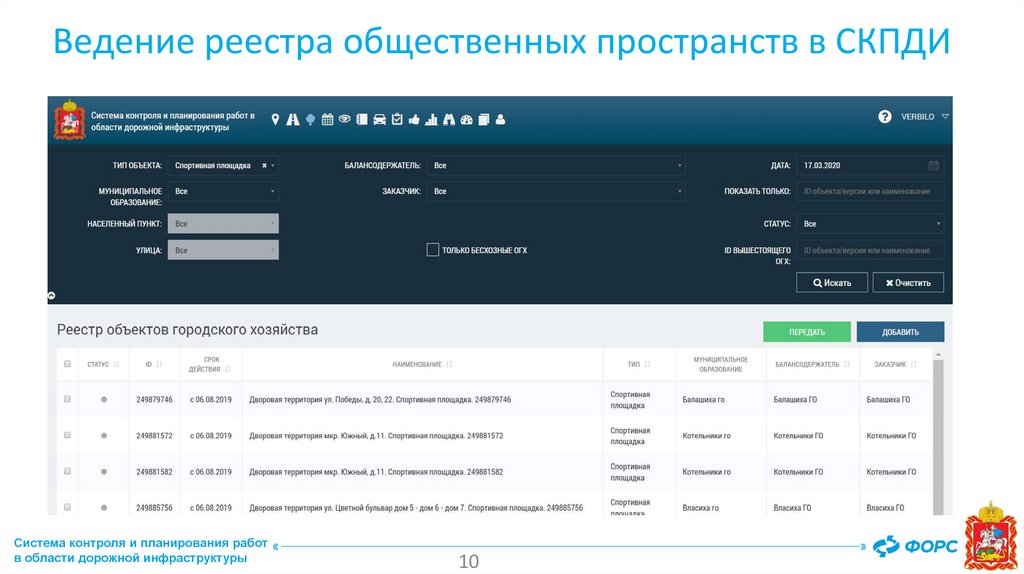The width and height of the screenshot is (1024, 574).
Task: Focus the ID вышестоящего ОГХ input
Action: pyautogui.click(x=871, y=250)
